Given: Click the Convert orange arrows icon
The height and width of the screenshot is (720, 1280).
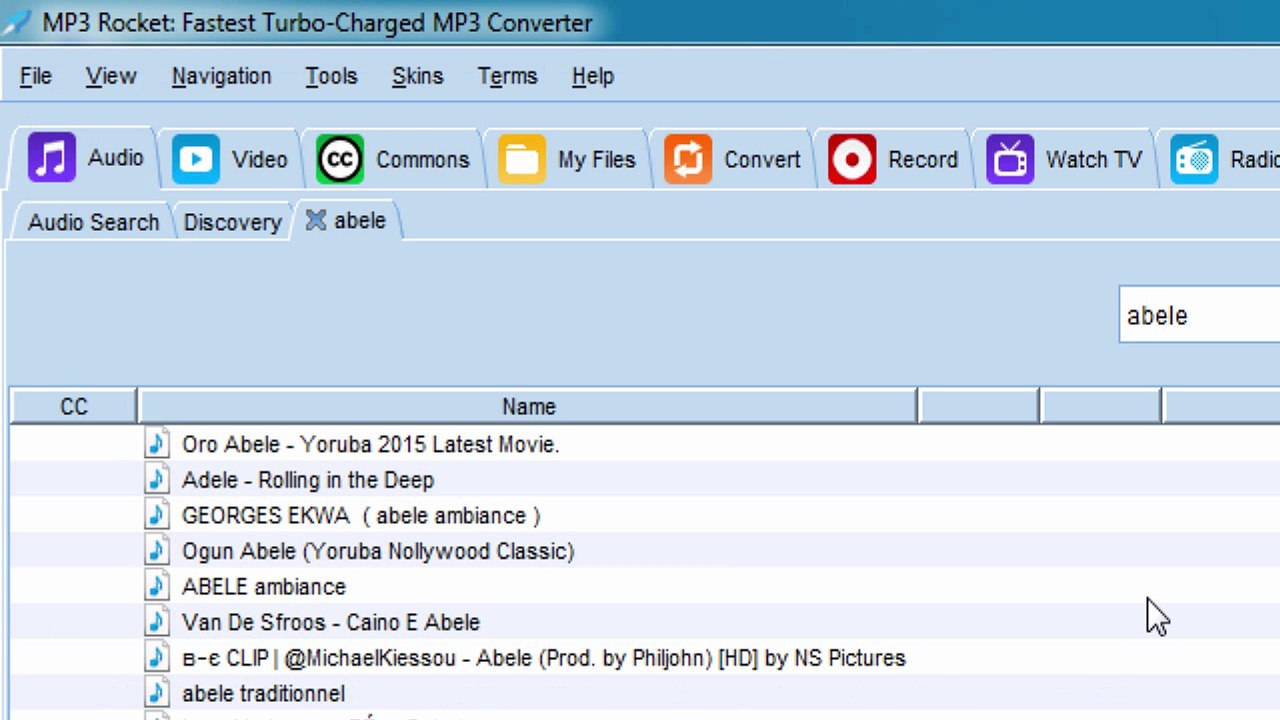Looking at the screenshot, I should [x=688, y=159].
